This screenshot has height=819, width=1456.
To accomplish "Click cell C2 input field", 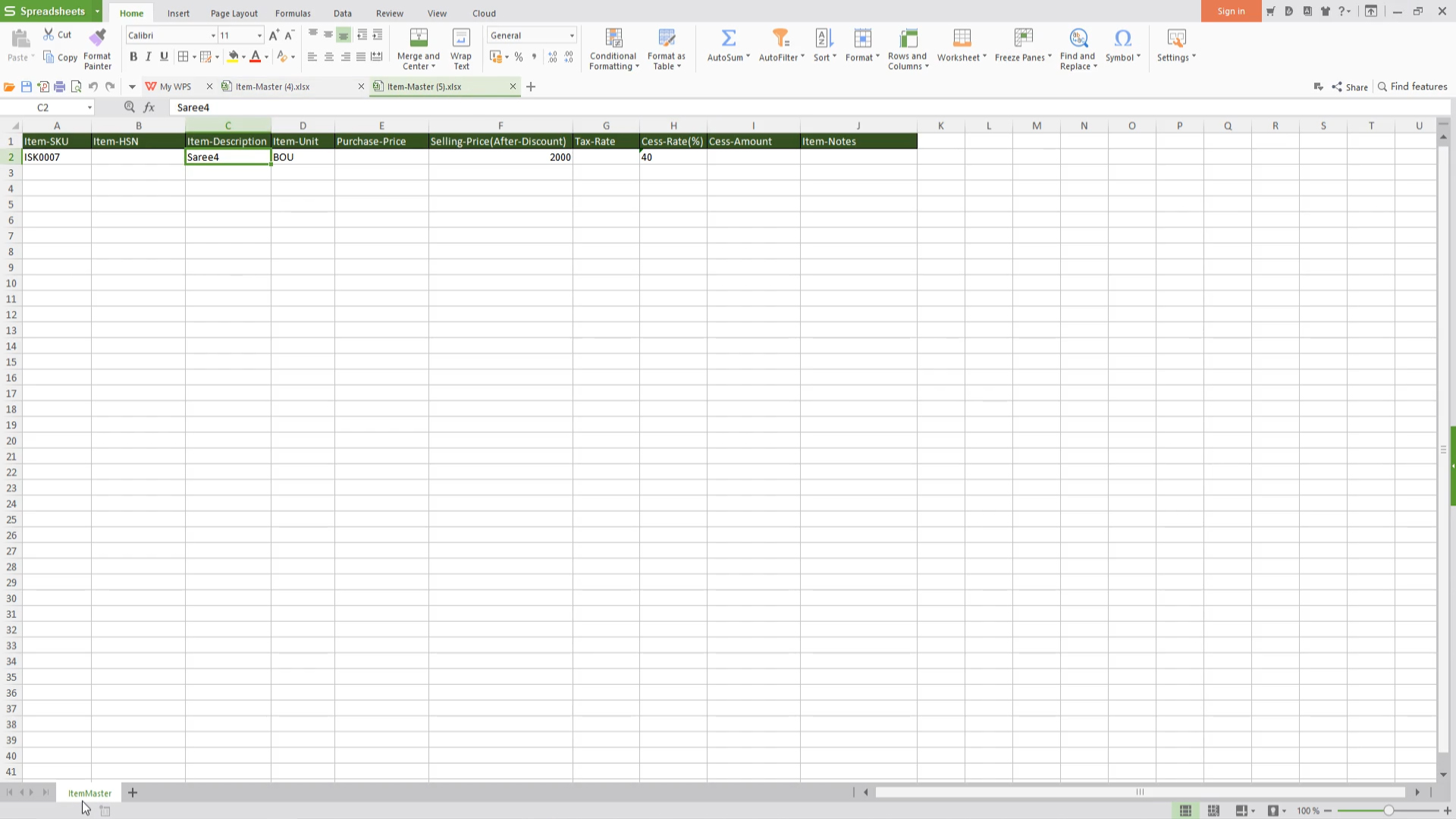I will click(x=228, y=157).
